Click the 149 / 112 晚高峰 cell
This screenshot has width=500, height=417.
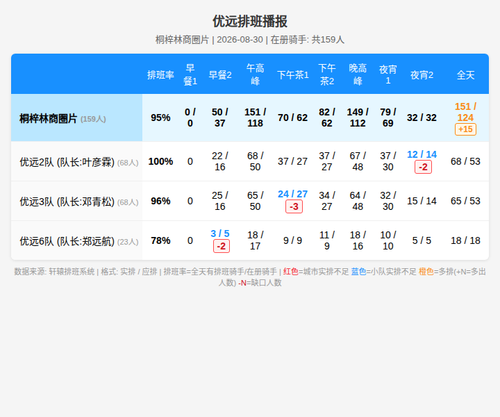358,118
